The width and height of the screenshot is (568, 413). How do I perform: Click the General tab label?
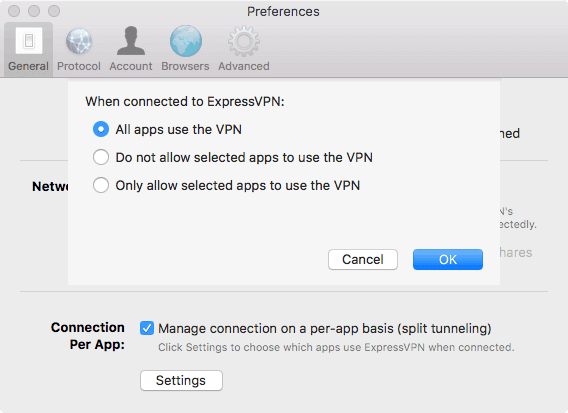28,66
